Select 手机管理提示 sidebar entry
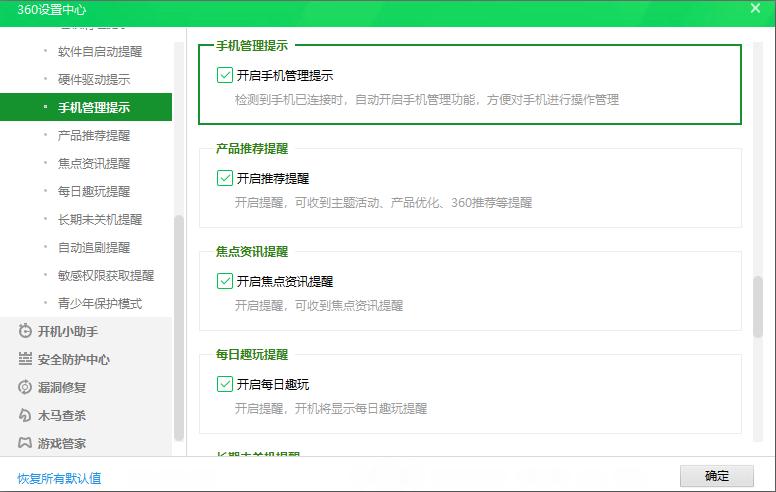 [x=86, y=107]
